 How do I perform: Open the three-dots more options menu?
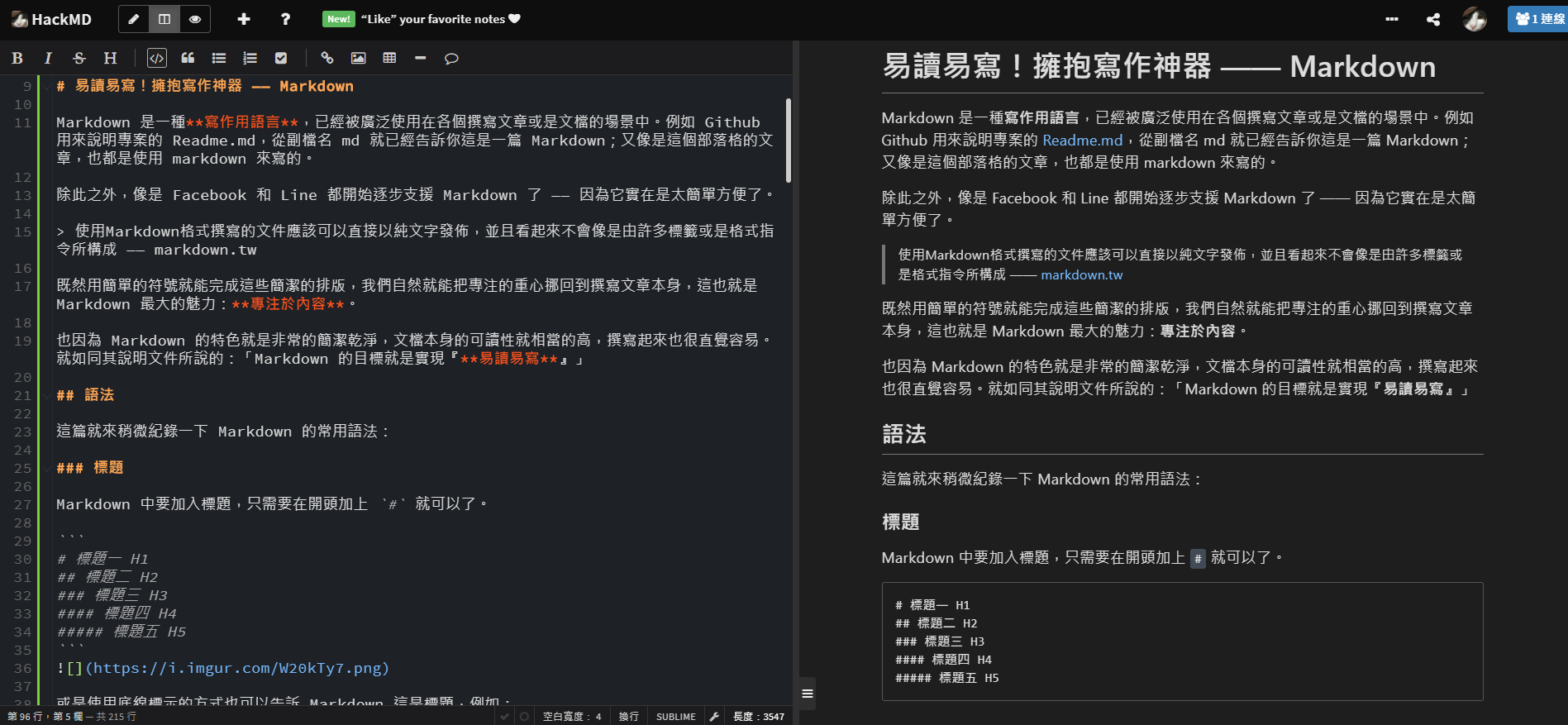(x=1392, y=19)
